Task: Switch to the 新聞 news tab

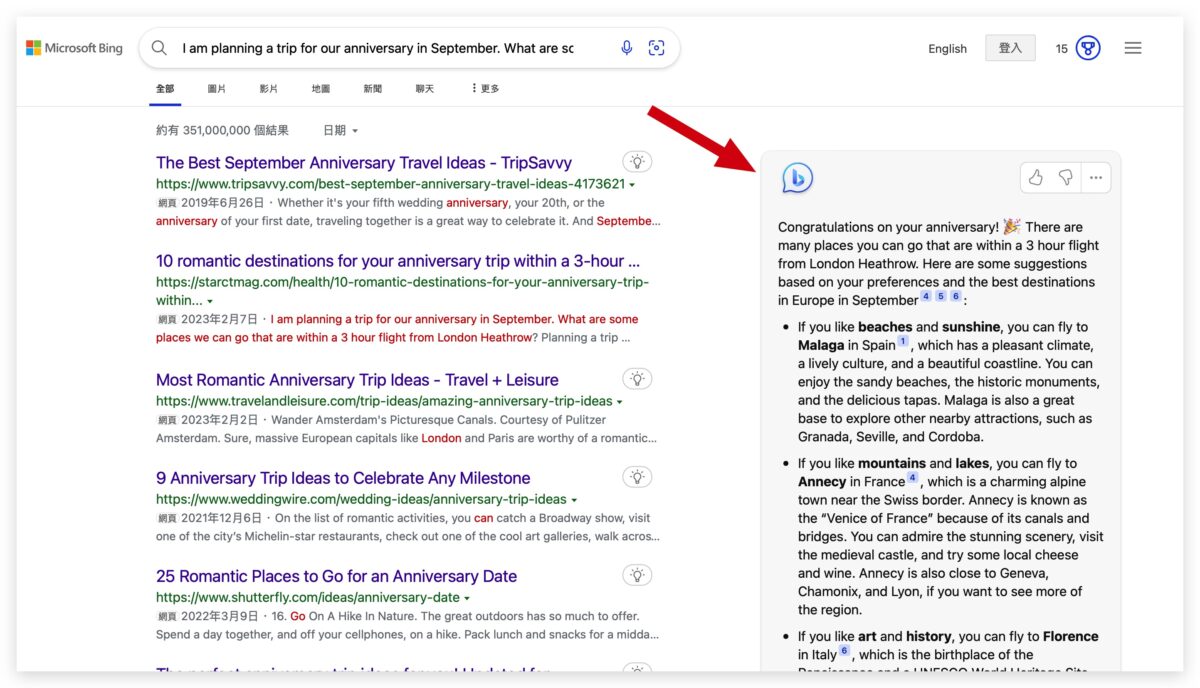Action: [372, 89]
